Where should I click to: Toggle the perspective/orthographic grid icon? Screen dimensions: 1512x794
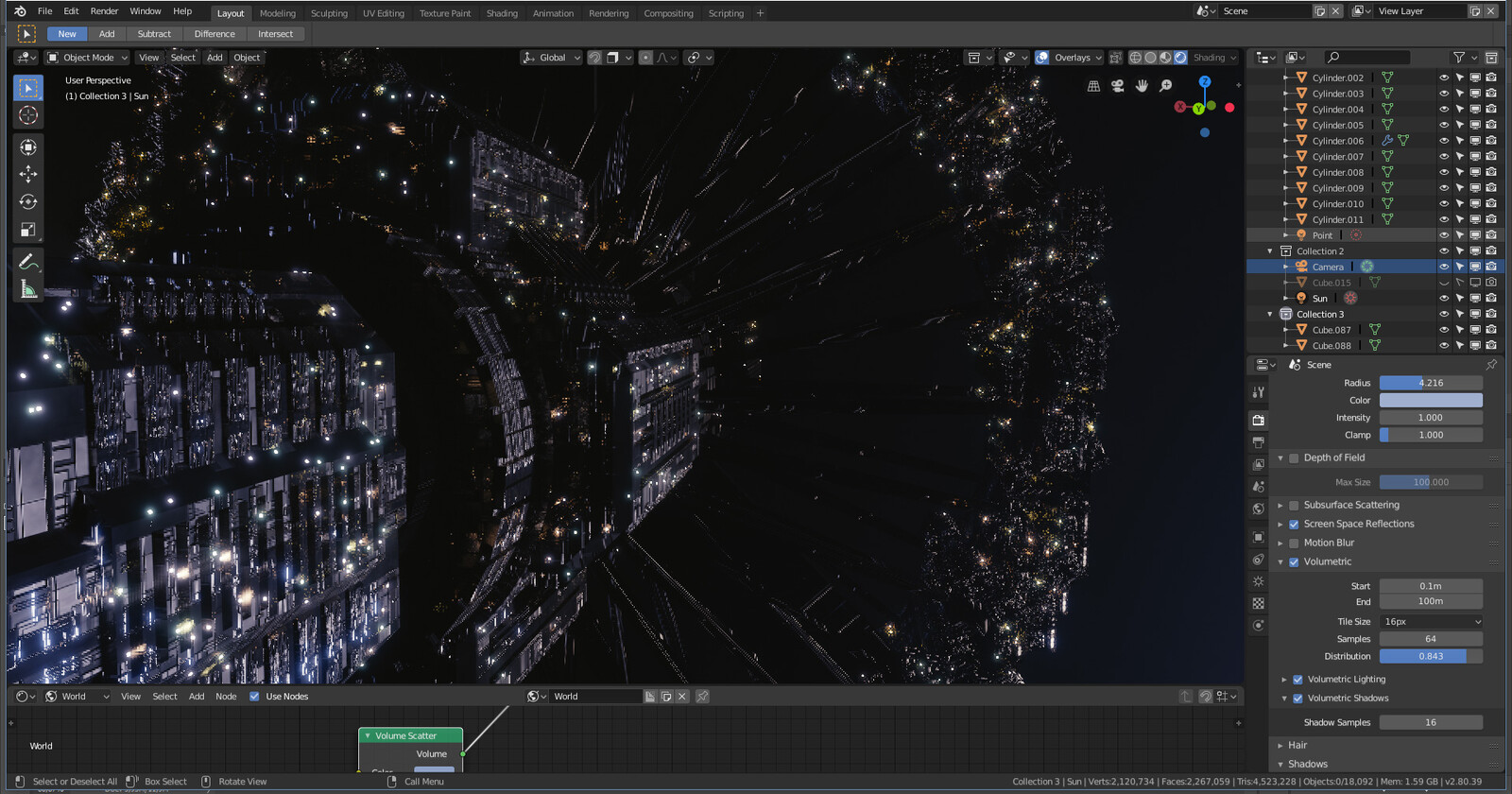point(1093,86)
